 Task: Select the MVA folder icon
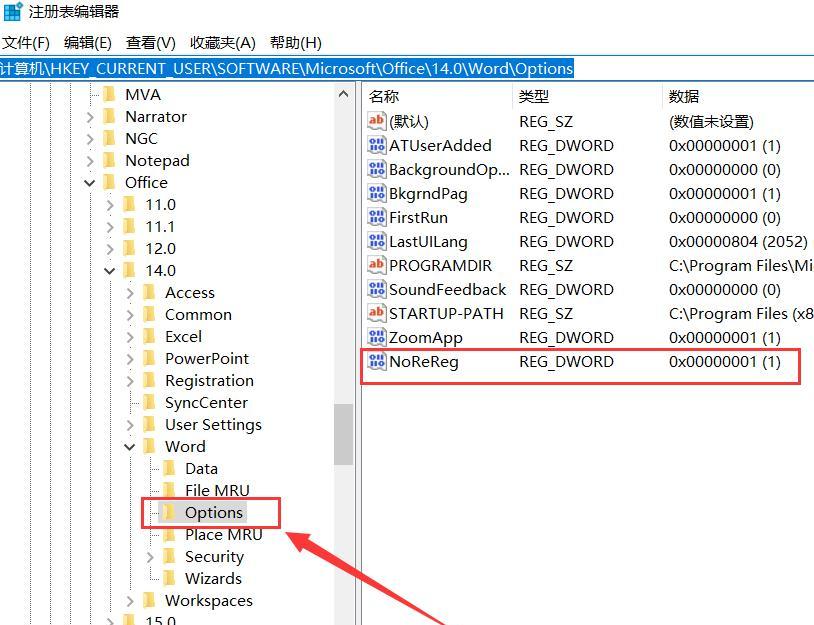[x=110, y=94]
